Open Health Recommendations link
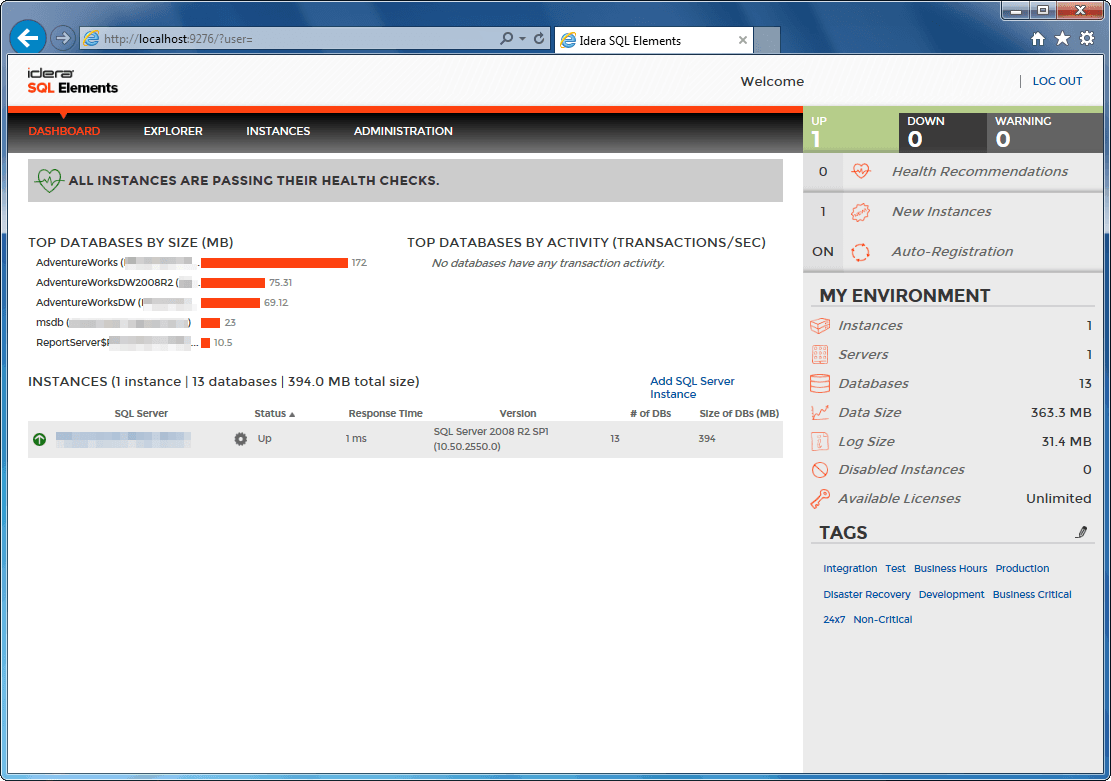Image resolution: width=1111 pixels, height=781 pixels. coord(979,172)
